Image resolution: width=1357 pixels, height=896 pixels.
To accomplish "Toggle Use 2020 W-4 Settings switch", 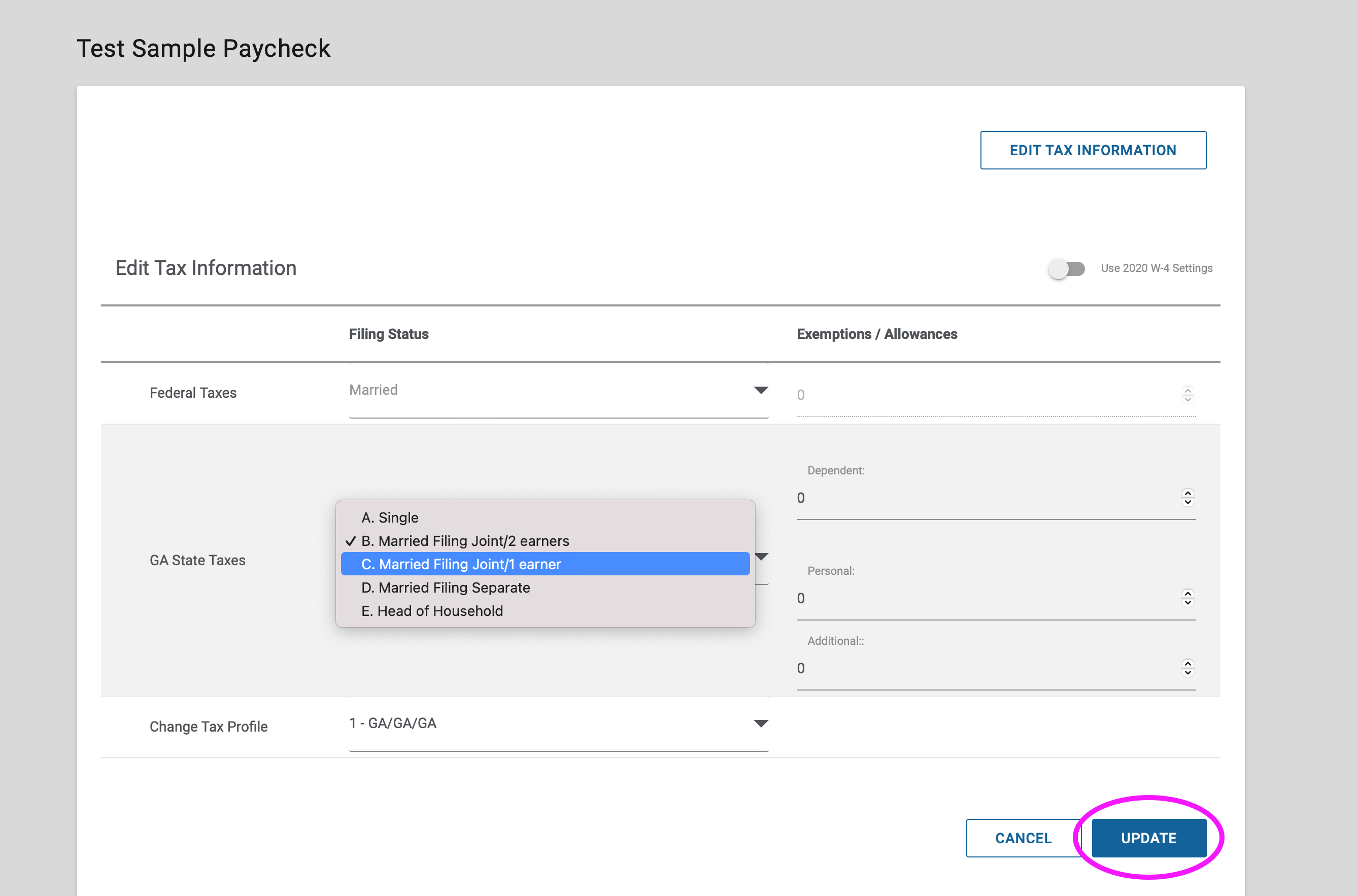I will [x=1066, y=268].
